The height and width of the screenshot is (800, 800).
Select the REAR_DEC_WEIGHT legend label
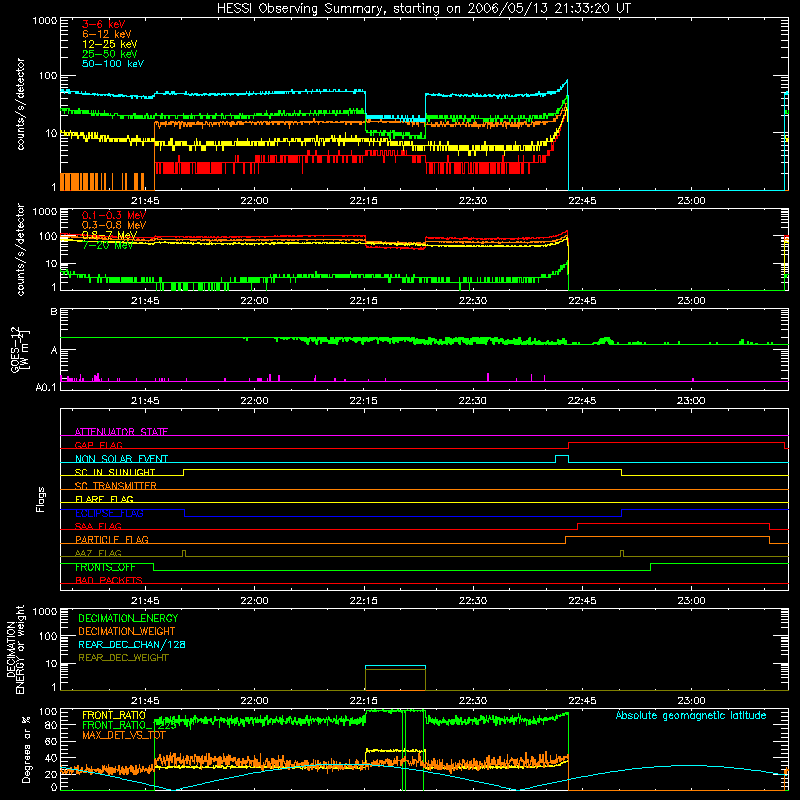[x=123, y=658]
